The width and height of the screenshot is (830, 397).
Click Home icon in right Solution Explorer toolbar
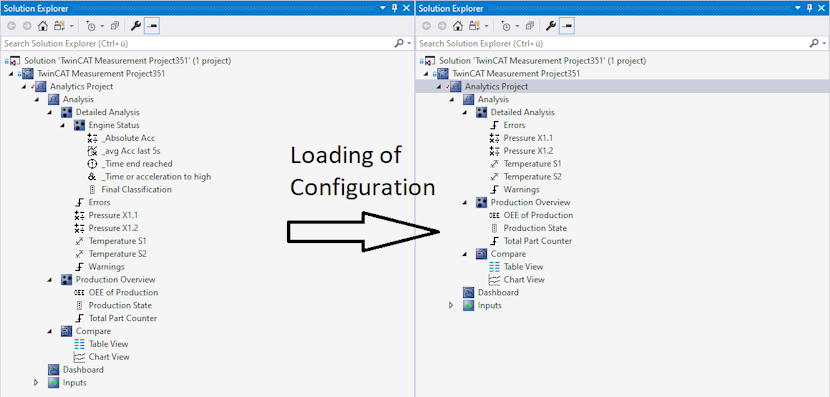coord(458,25)
